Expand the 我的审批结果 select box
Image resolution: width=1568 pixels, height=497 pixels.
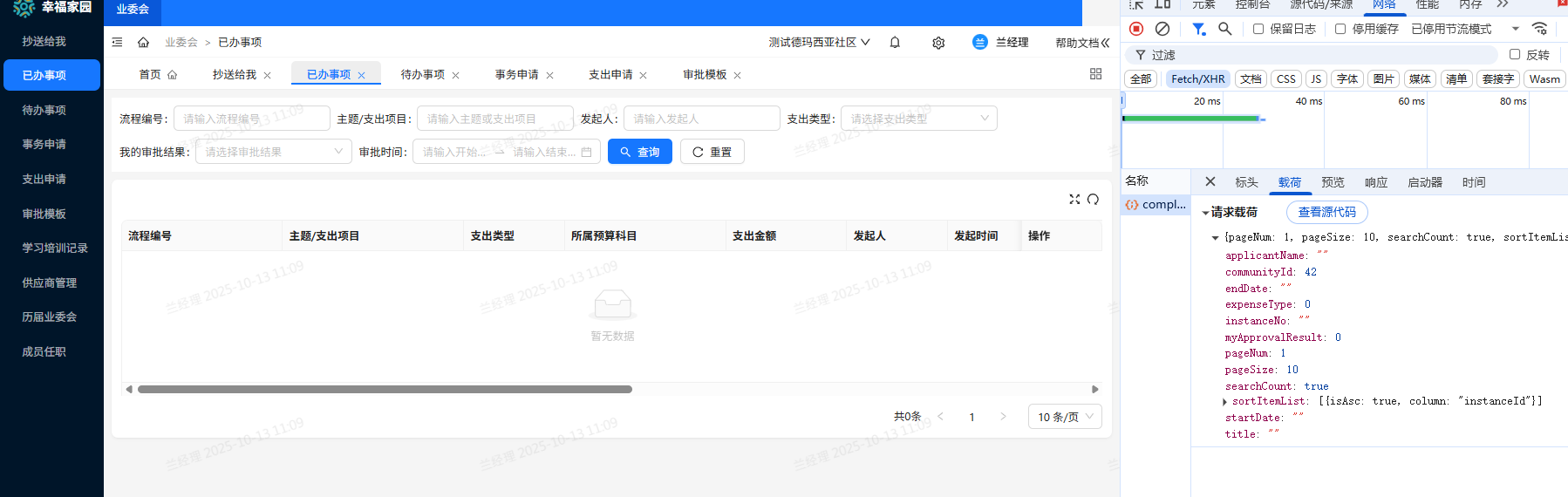pos(273,152)
